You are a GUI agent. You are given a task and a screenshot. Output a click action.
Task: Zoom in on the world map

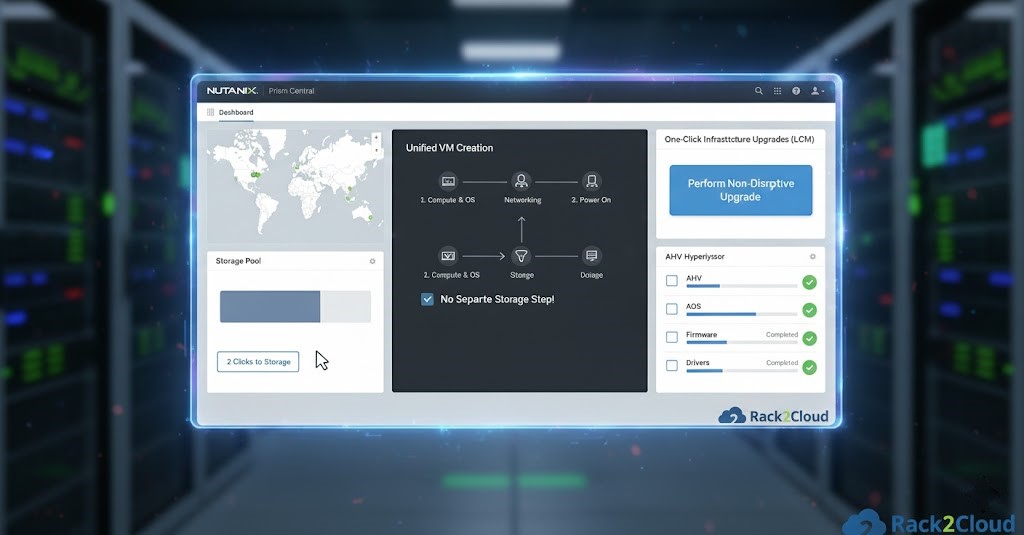click(376, 137)
